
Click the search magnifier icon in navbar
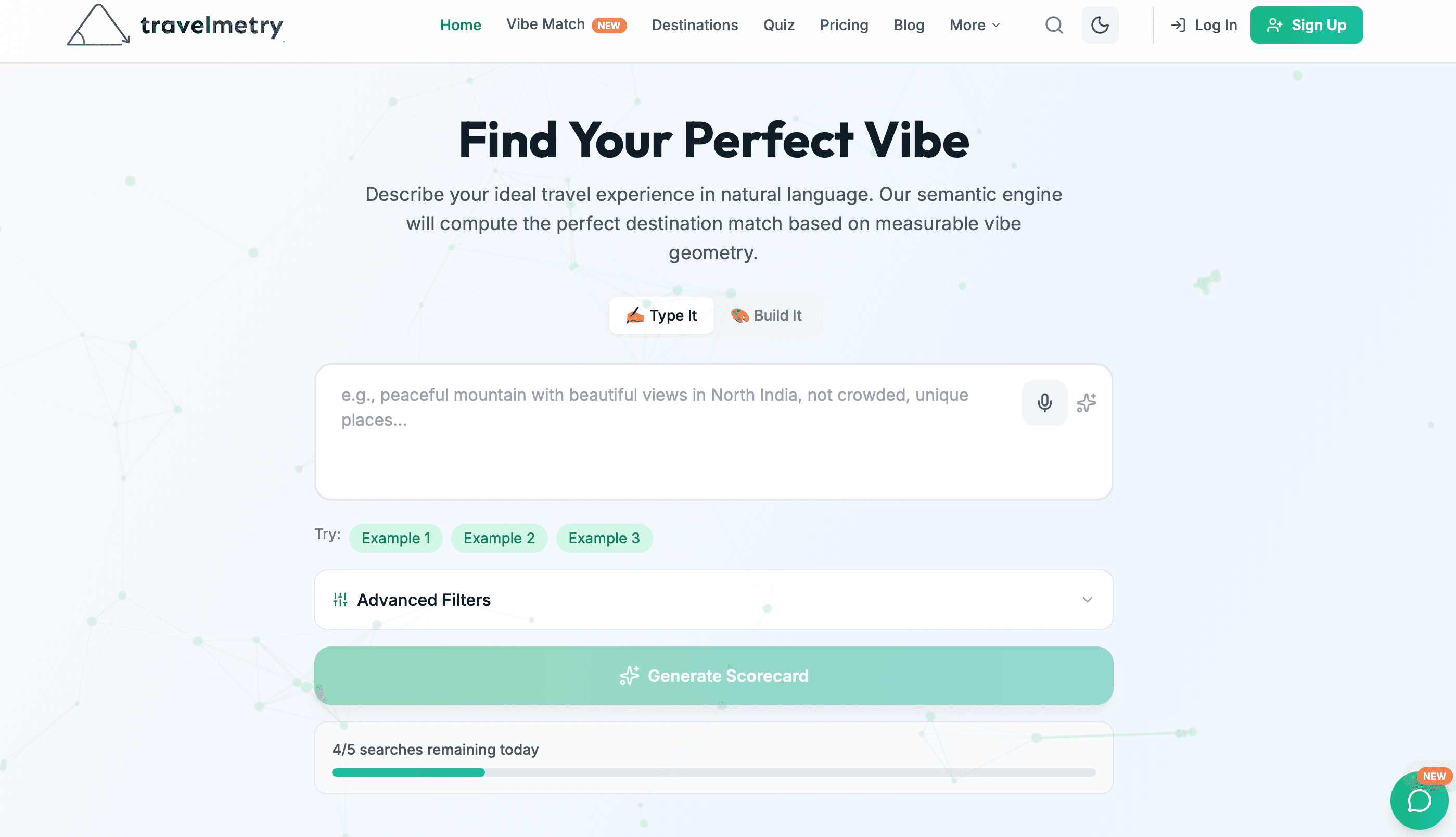tap(1054, 24)
